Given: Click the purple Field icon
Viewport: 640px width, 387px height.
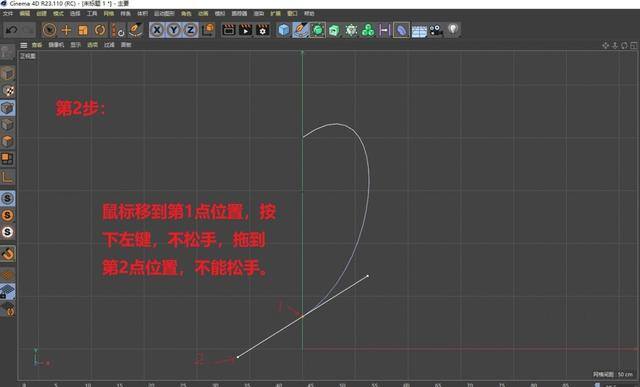Looking at the screenshot, I should (x=384, y=30).
